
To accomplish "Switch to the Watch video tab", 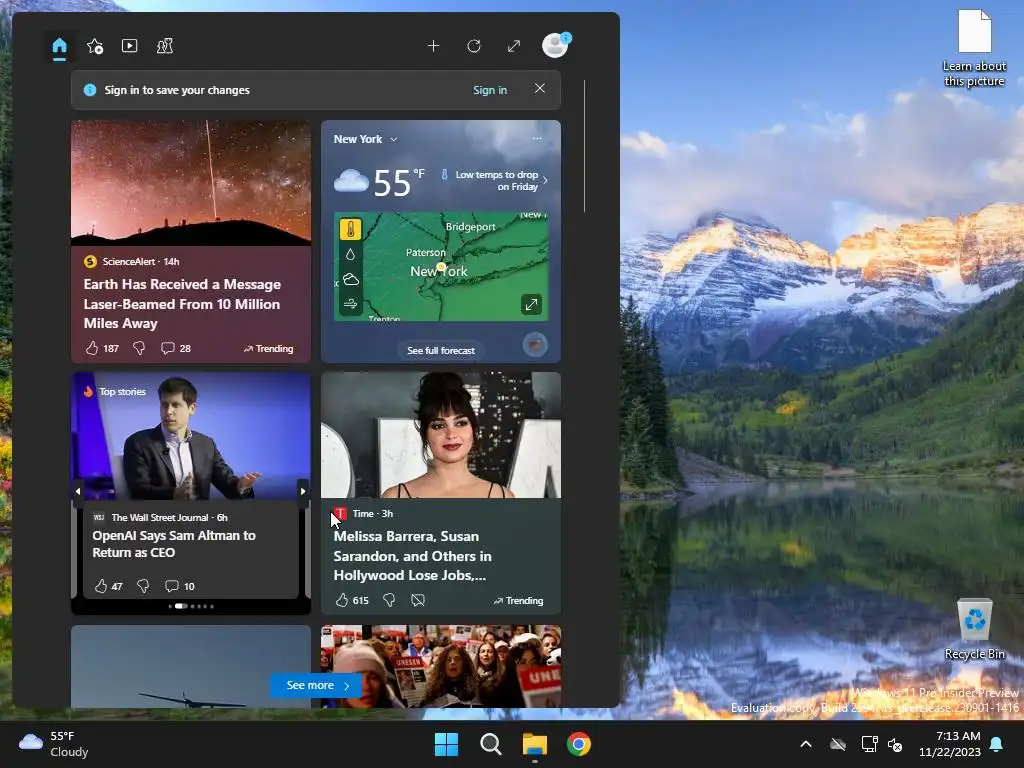I will pos(129,46).
